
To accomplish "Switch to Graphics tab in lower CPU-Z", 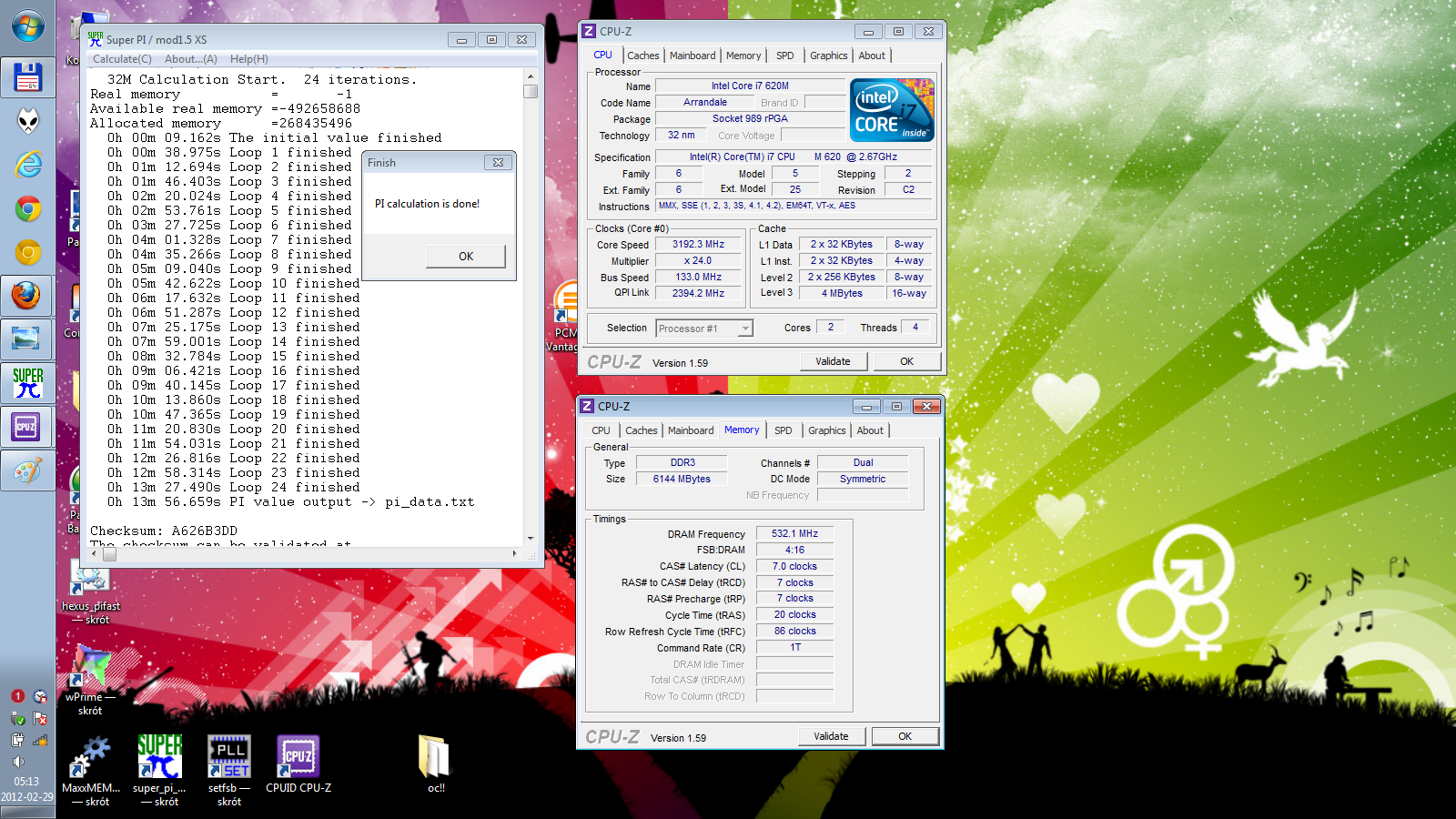I will pos(826,430).
